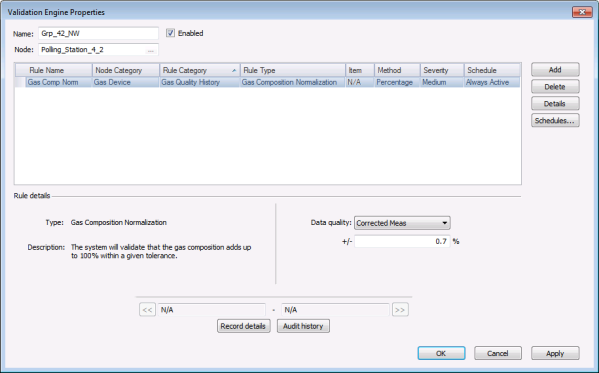This screenshot has width=599, height=373.
Task: Click the Gas Quality History cell
Action: click(x=200, y=82)
